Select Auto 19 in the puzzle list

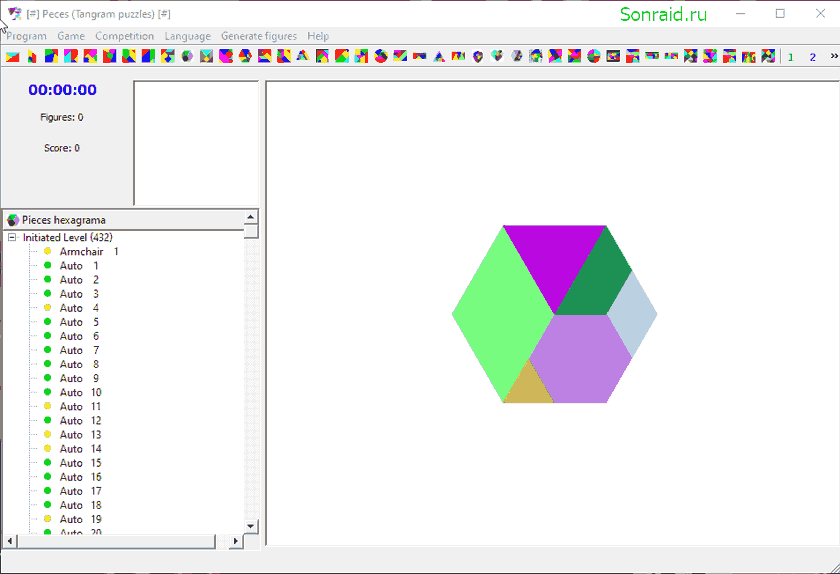[80, 519]
